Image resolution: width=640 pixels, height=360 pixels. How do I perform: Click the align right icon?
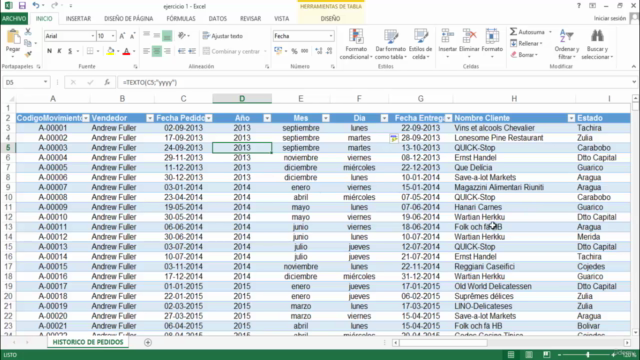[167, 51]
